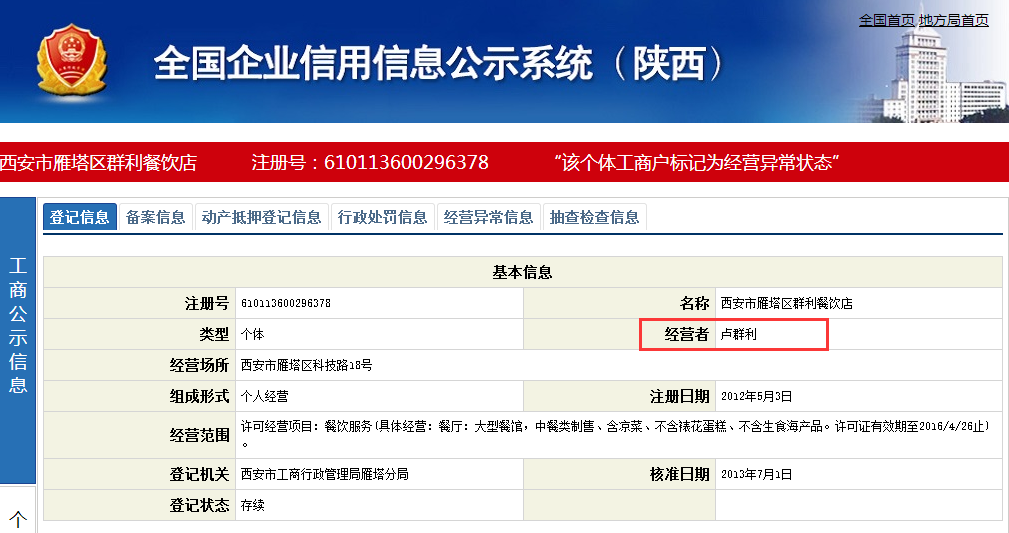Screen dimensions: 1009x533
Task: Click the address 西安市雁塔区科技路18号
Action: pyautogui.click(x=306, y=365)
